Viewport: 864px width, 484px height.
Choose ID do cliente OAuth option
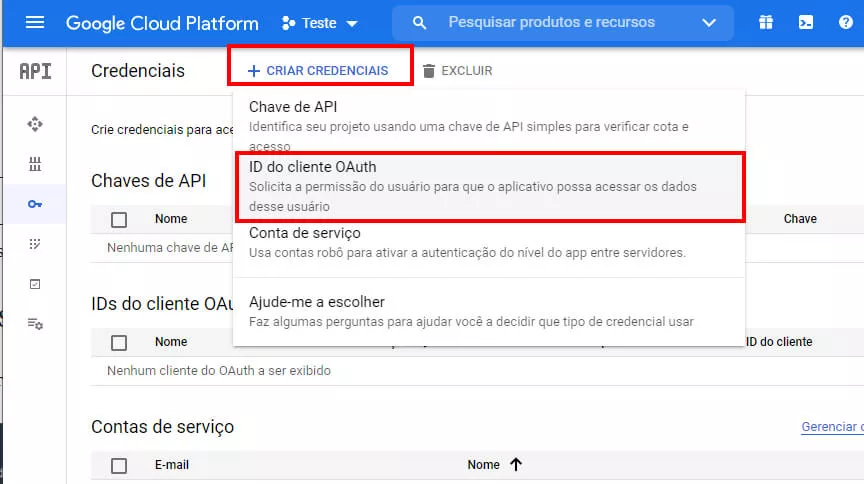(x=489, y=186)
